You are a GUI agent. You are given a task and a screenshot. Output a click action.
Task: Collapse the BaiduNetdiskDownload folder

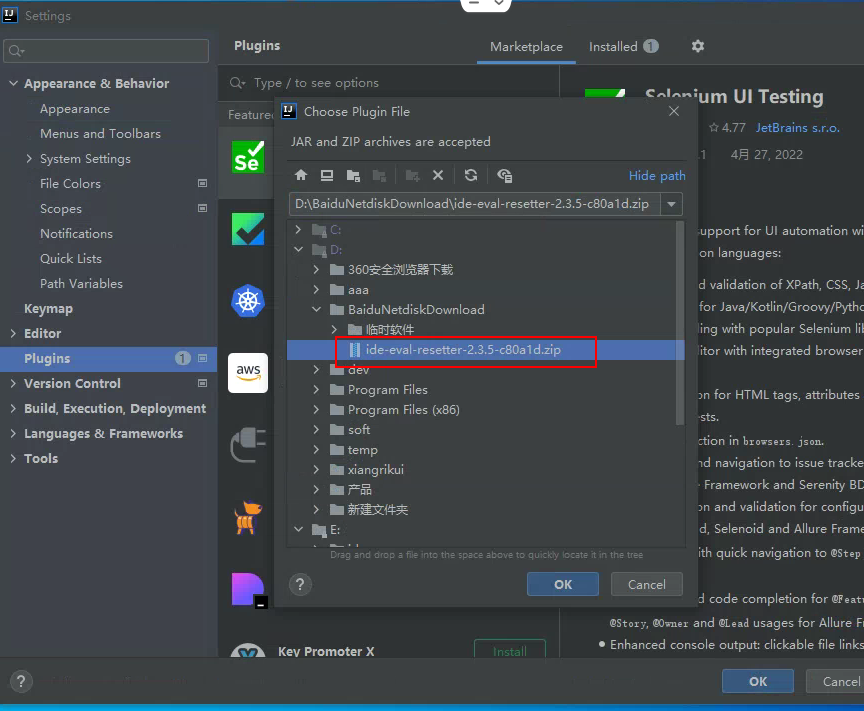coord(317,310)
